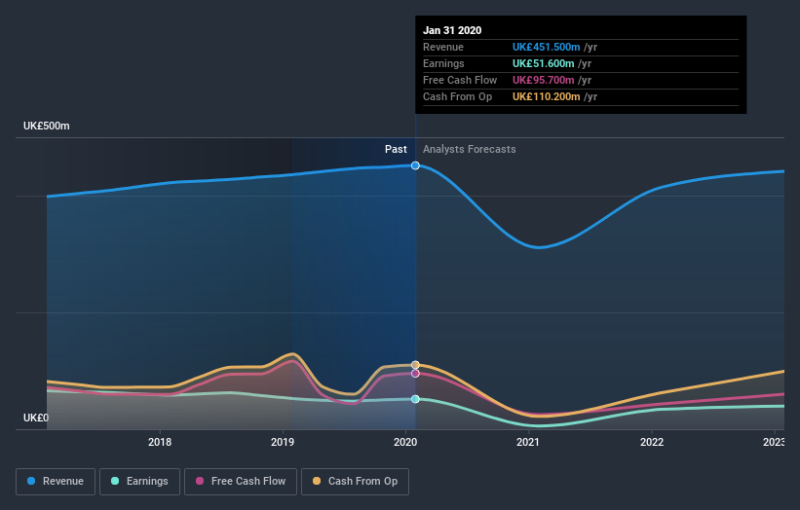The image size is (800, 510).
Task: Click the UK£0 y-axis label
Action: coord(38,418)
